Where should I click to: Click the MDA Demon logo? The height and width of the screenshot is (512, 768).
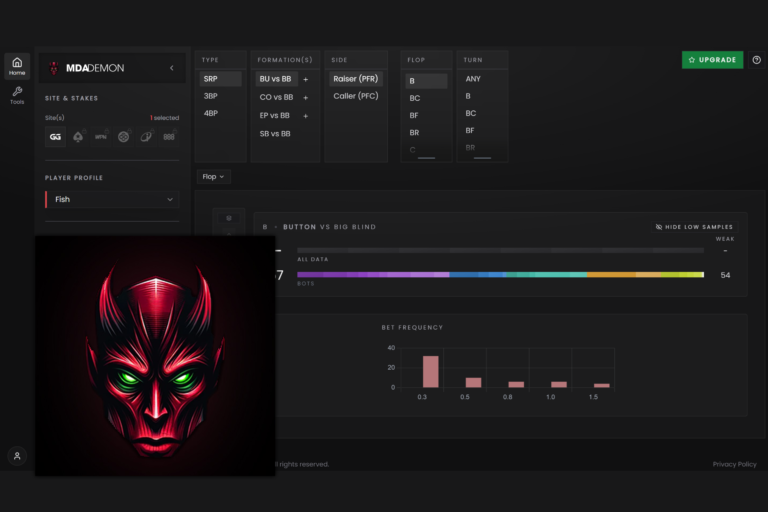coord(87,68)
